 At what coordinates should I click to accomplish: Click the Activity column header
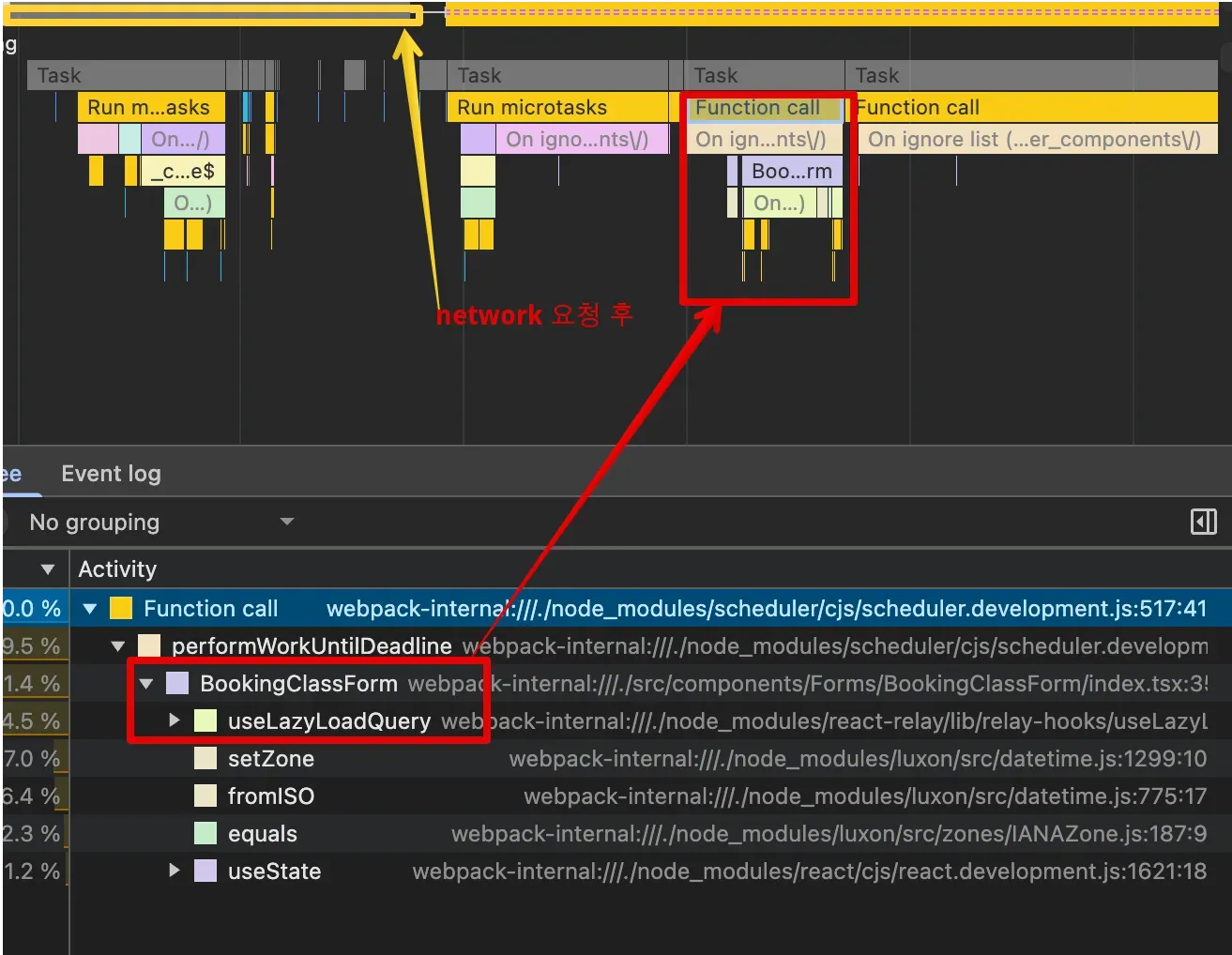pyautogui.click(x=117, y=569)
